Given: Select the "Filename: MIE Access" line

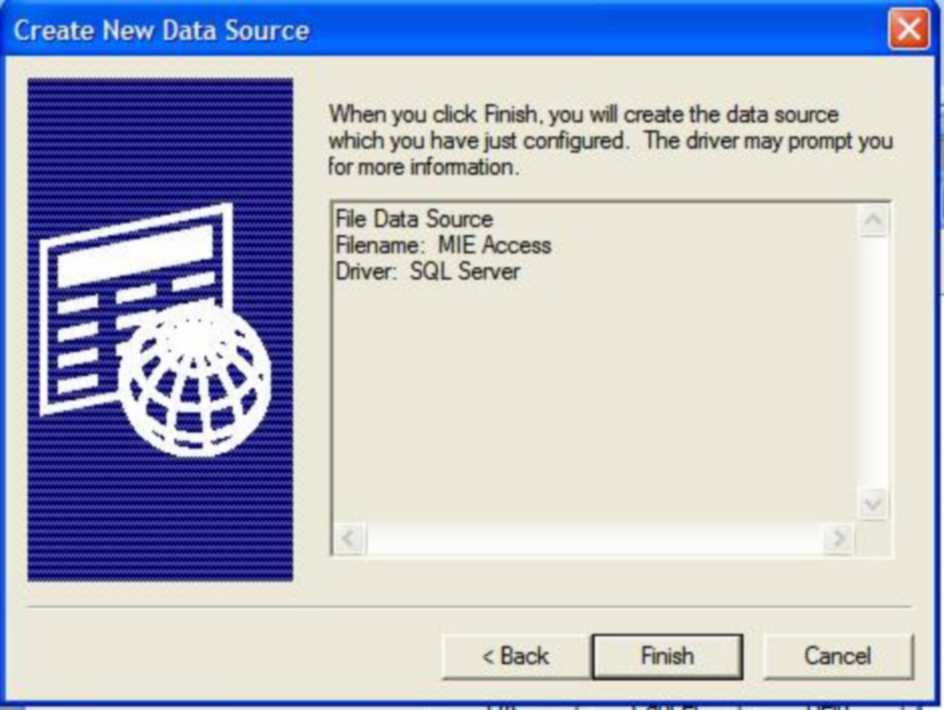Looking at the screenshot, I should point(443,245).
